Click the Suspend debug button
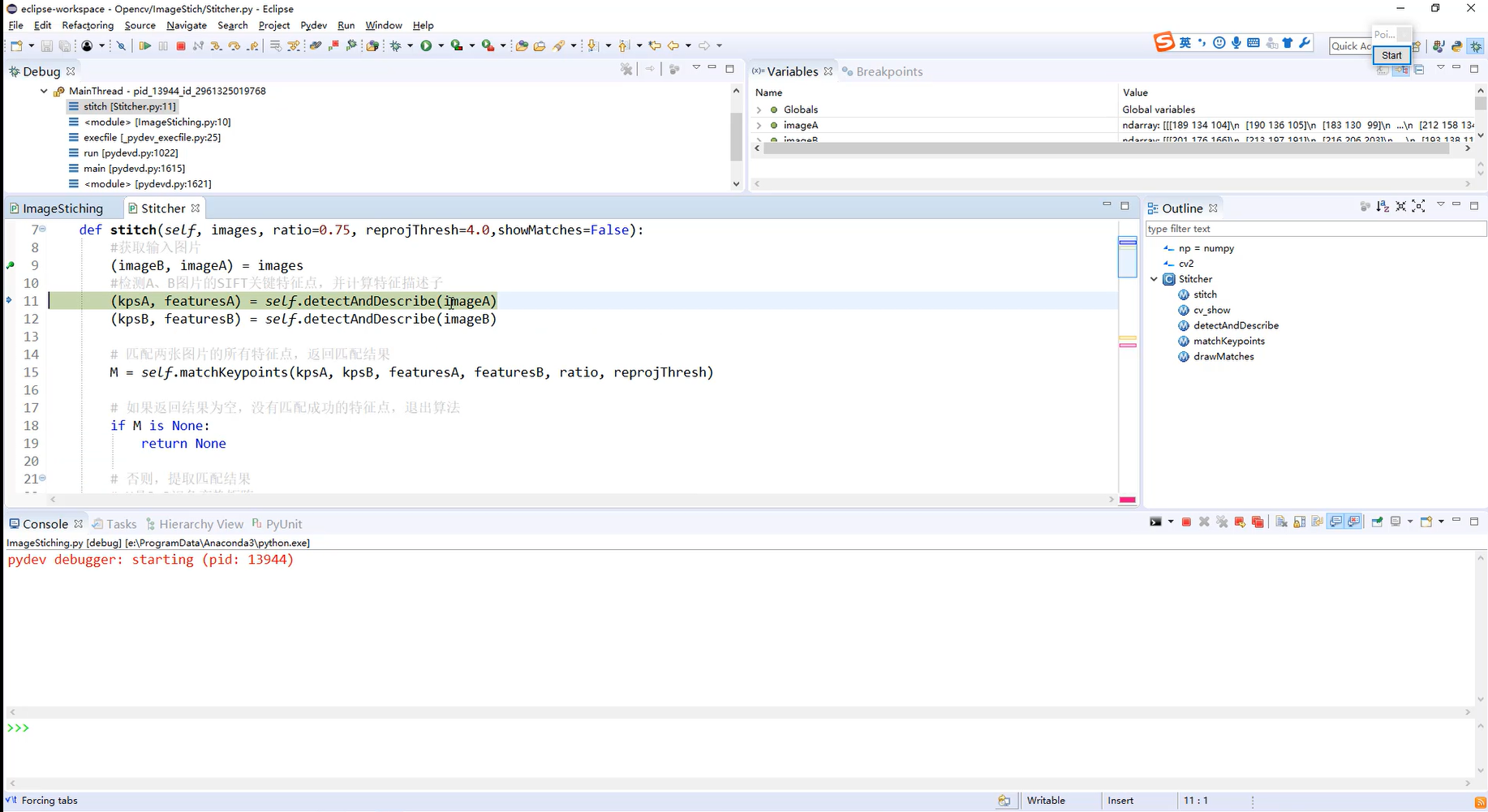 click(163, 46)
